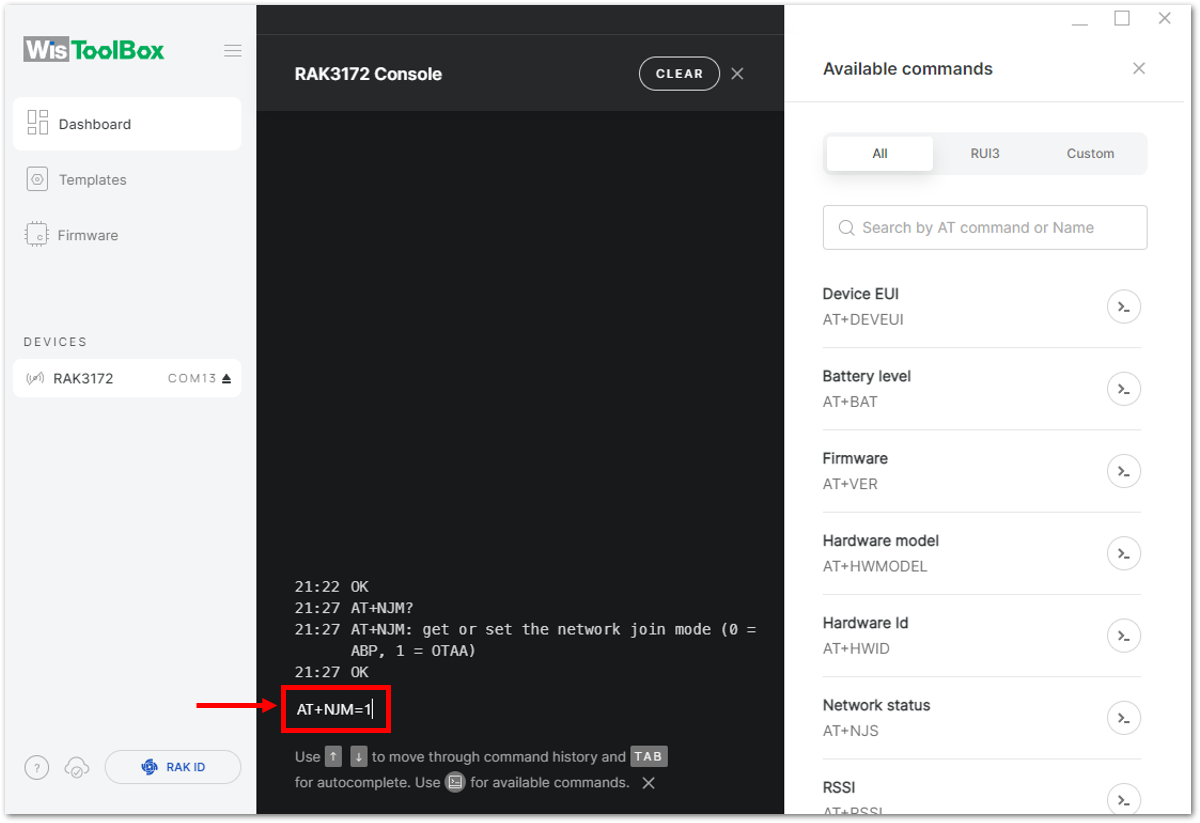The image size is (1200, 823).
Task: Switch to the RUI3 commands tab
Action: coord(985,154)
